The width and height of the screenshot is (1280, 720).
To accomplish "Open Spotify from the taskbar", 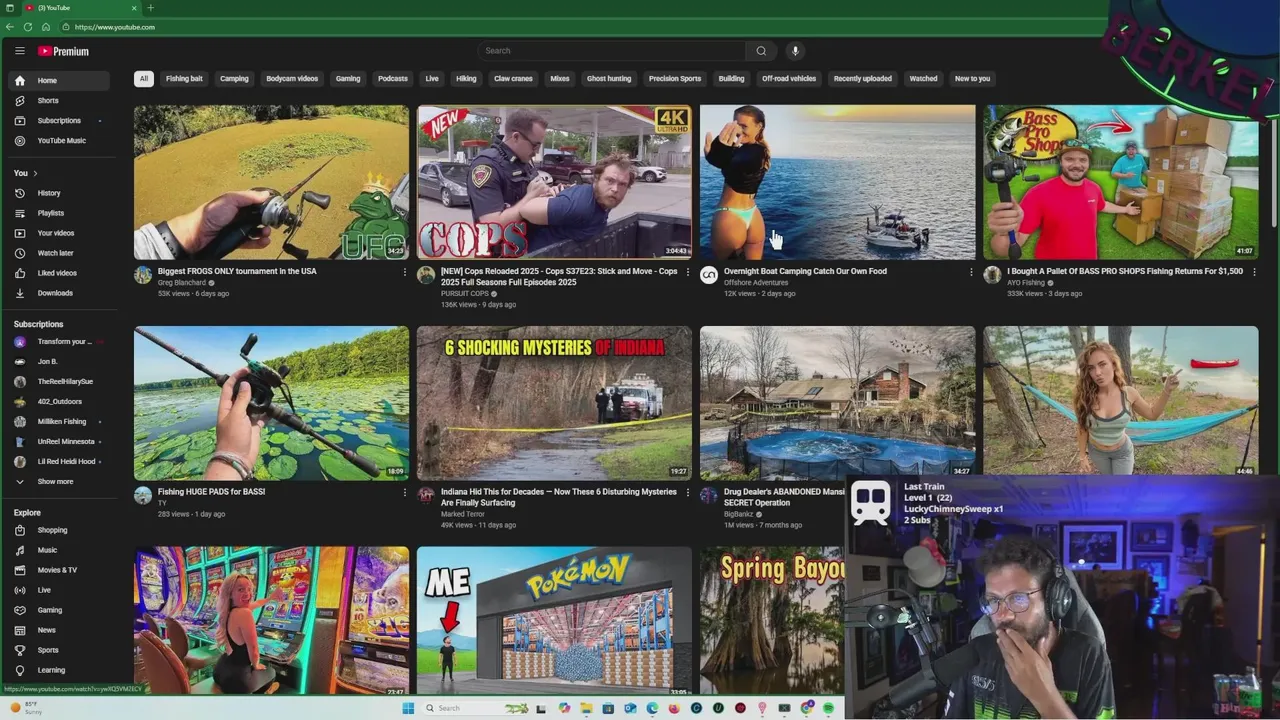I will 828,708.
